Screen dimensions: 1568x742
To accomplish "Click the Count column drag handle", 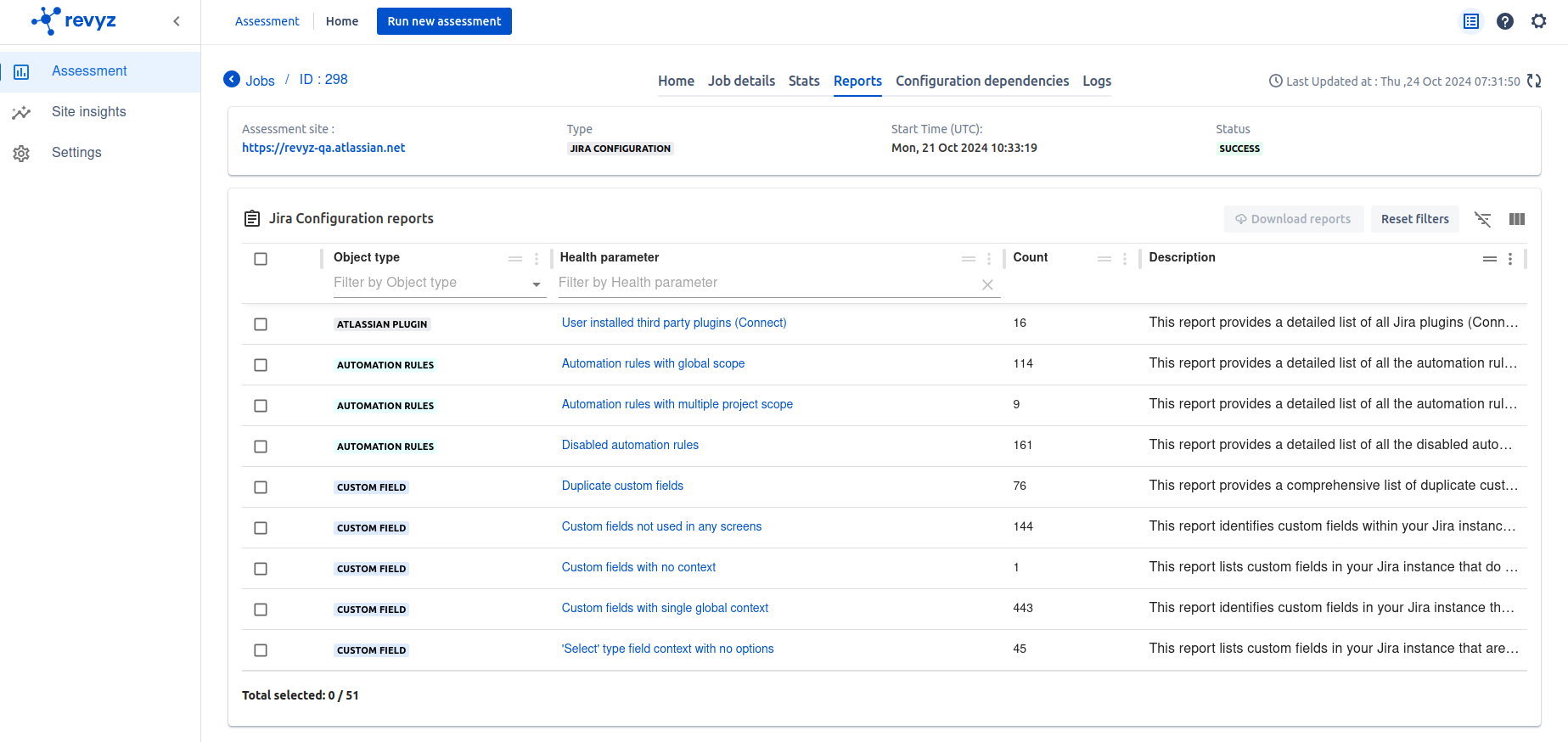I will [1104, 259].
